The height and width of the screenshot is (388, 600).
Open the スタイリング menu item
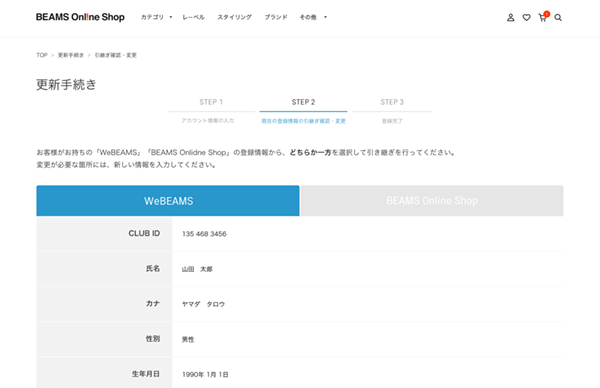[235, 17]
